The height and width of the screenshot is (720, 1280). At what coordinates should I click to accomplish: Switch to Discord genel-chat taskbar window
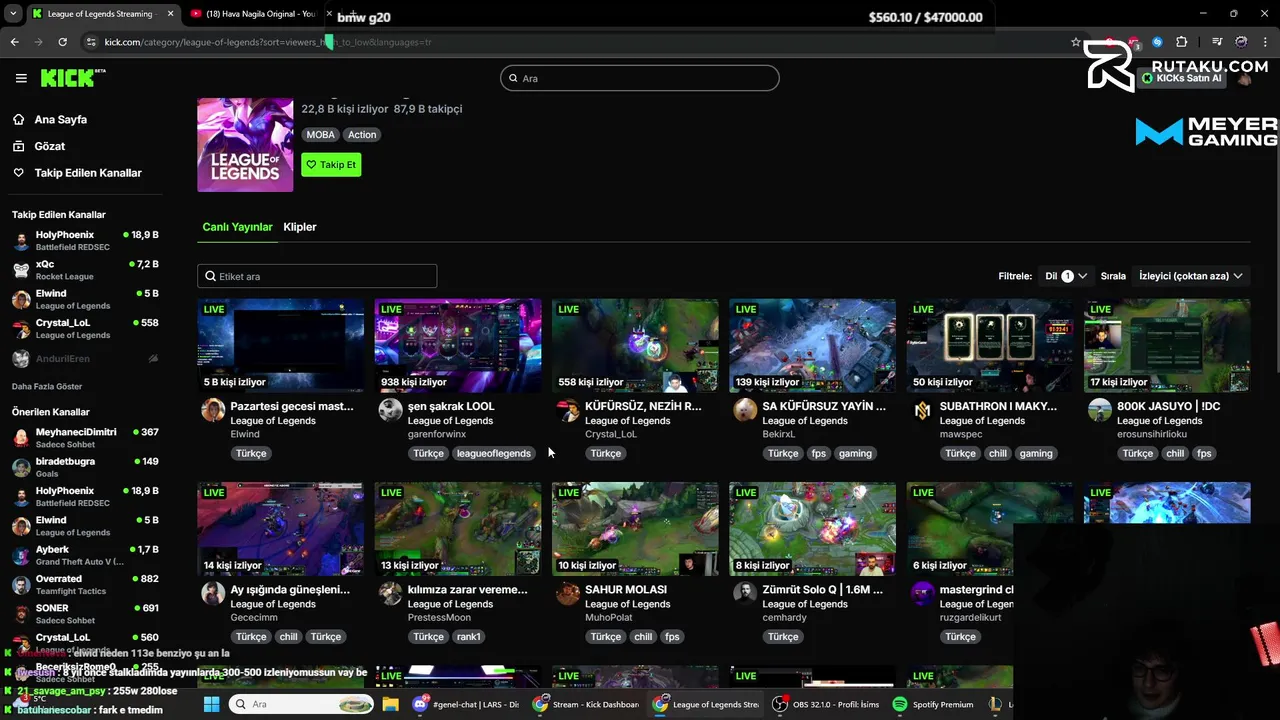click(466, 704)
